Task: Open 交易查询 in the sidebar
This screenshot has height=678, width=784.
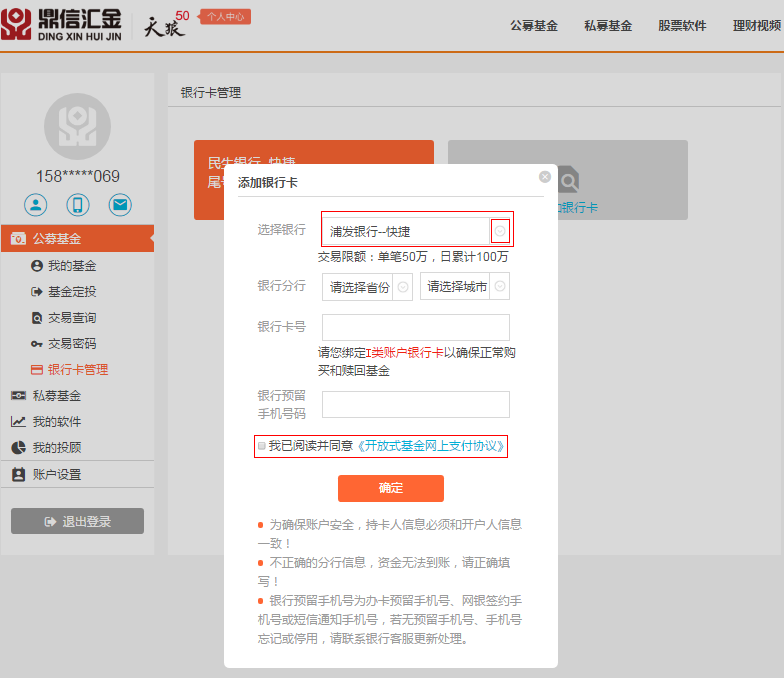Action: [x=72, y=318]
